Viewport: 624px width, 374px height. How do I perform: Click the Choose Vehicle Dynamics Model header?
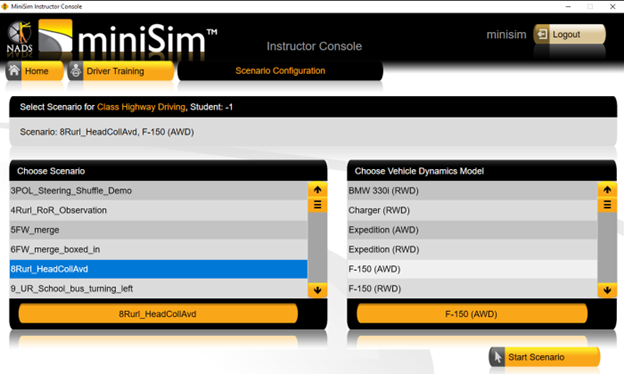(482, 171)
